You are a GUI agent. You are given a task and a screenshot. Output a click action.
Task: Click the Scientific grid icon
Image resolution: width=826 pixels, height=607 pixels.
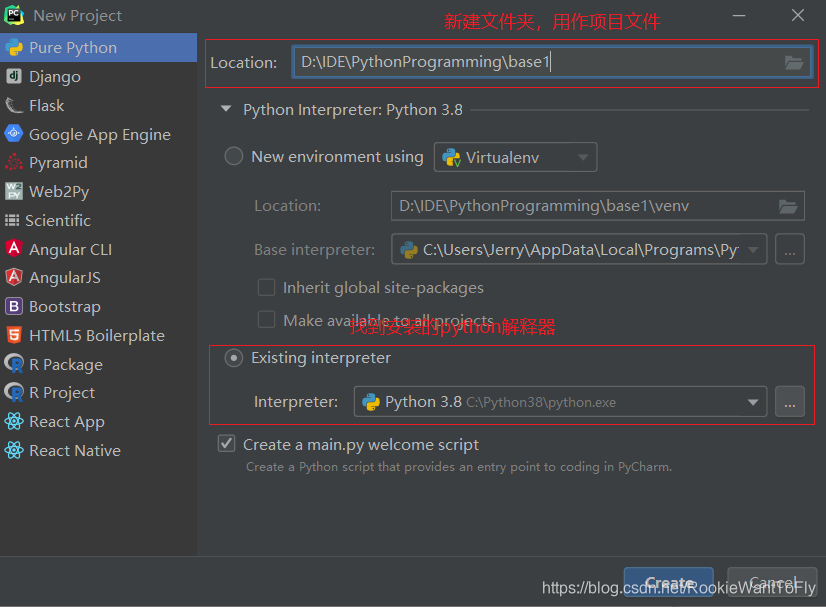(x=12, y=220)
